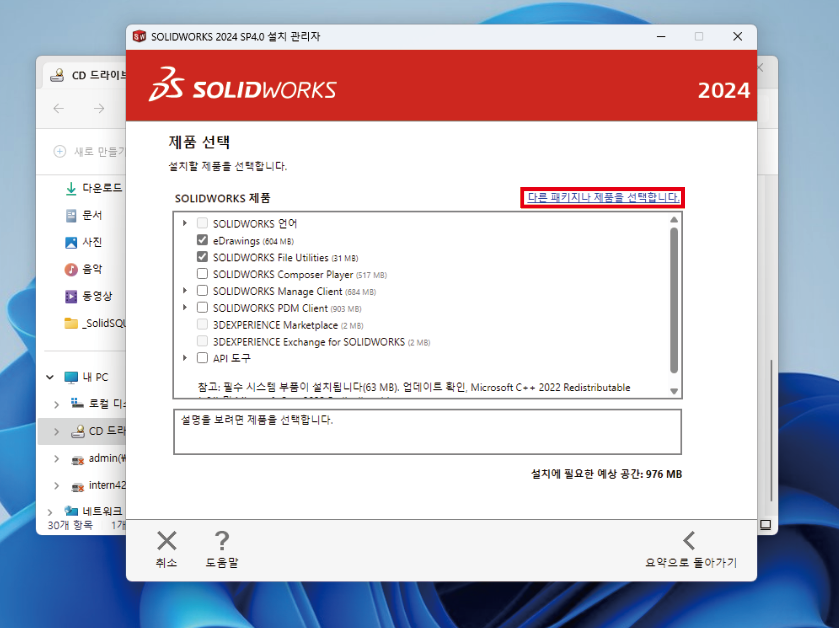This screenshot has height=628, width=839.
Task: Check SOLIDWORKS Composer Player checkbox
Action: (x=202, y=274)
